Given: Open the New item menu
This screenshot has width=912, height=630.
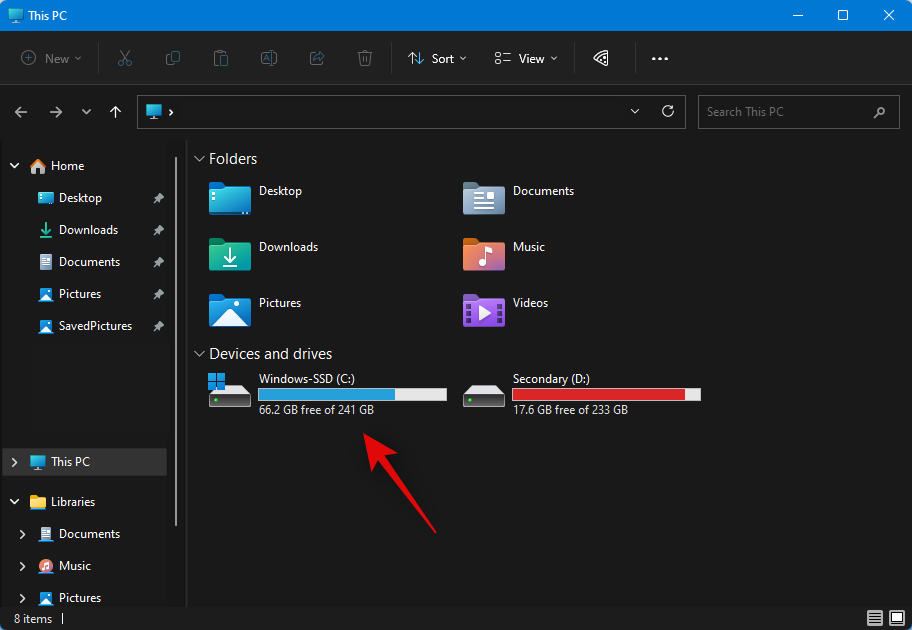Looking at the screenshot, I should (x=52, y=59).
